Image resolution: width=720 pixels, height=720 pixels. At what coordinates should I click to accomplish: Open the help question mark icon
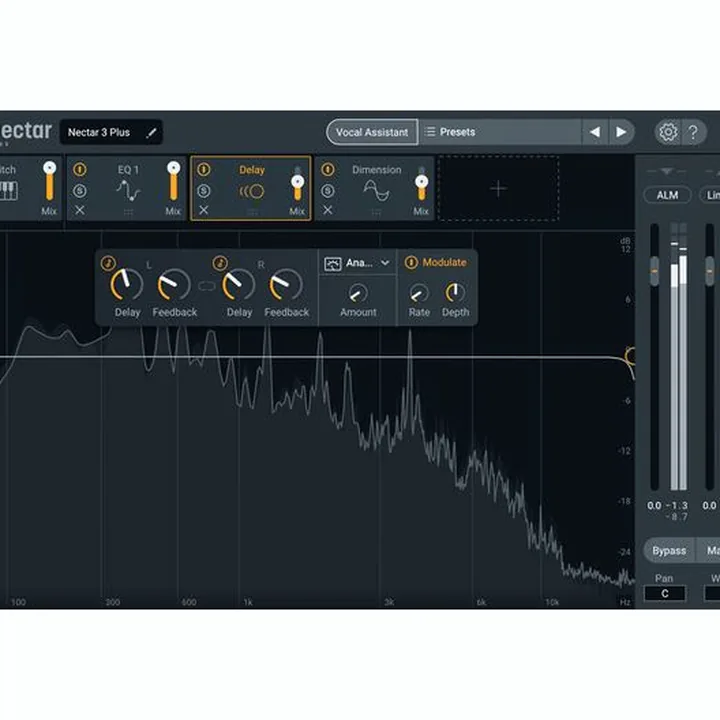693,132
